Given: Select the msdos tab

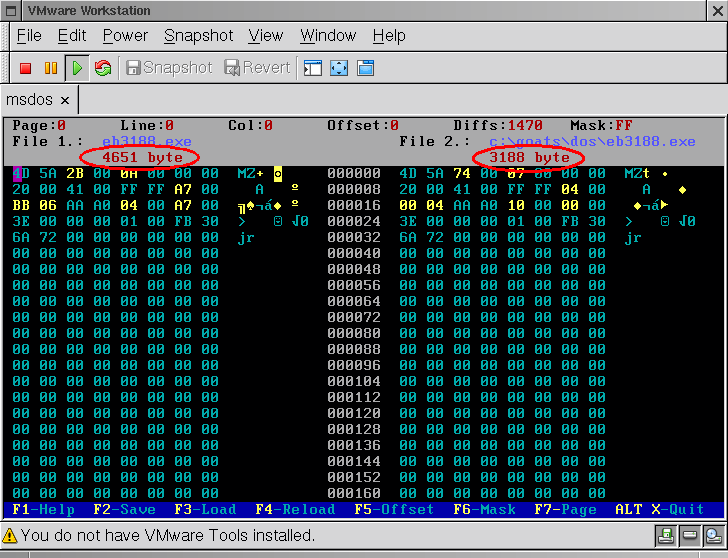Looking at the screenshot, I should (29, 100).
